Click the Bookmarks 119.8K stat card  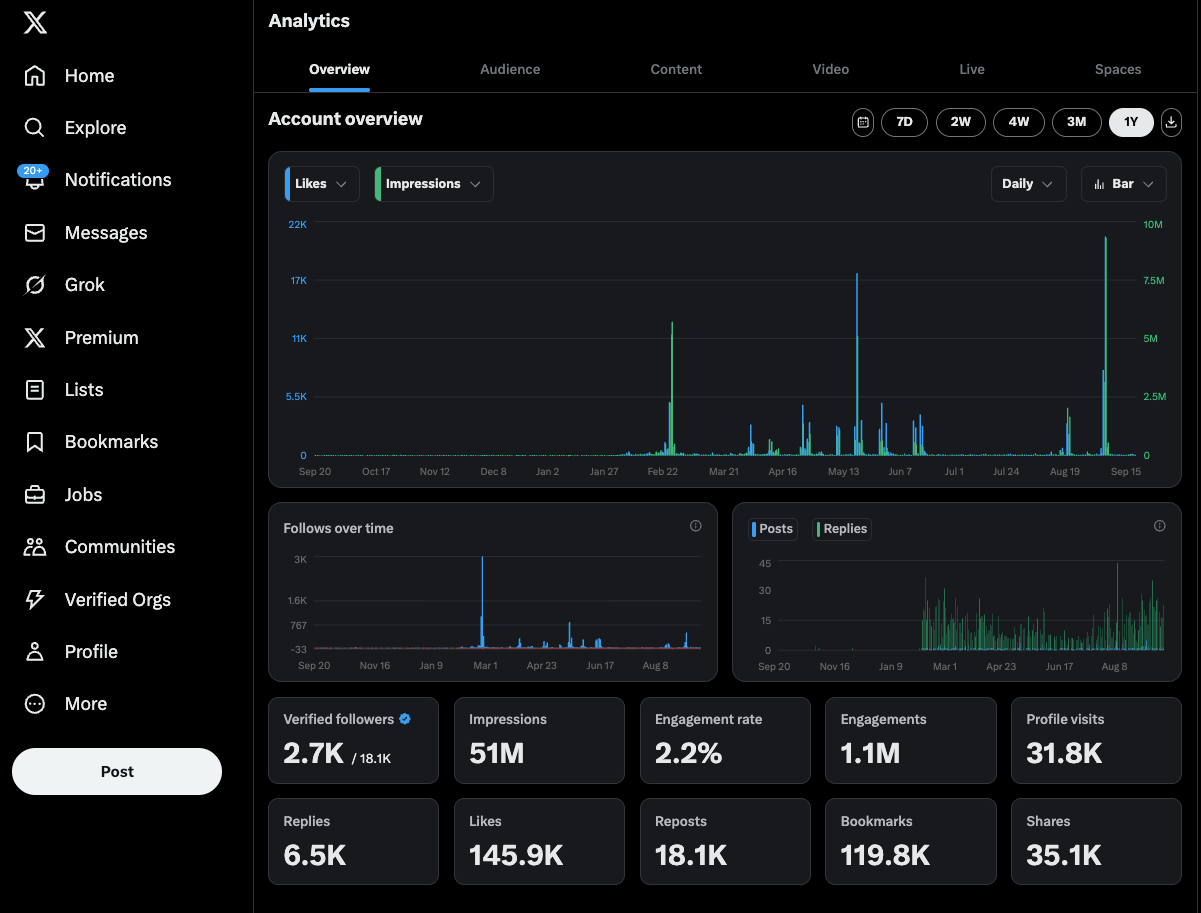pos(911,842)
